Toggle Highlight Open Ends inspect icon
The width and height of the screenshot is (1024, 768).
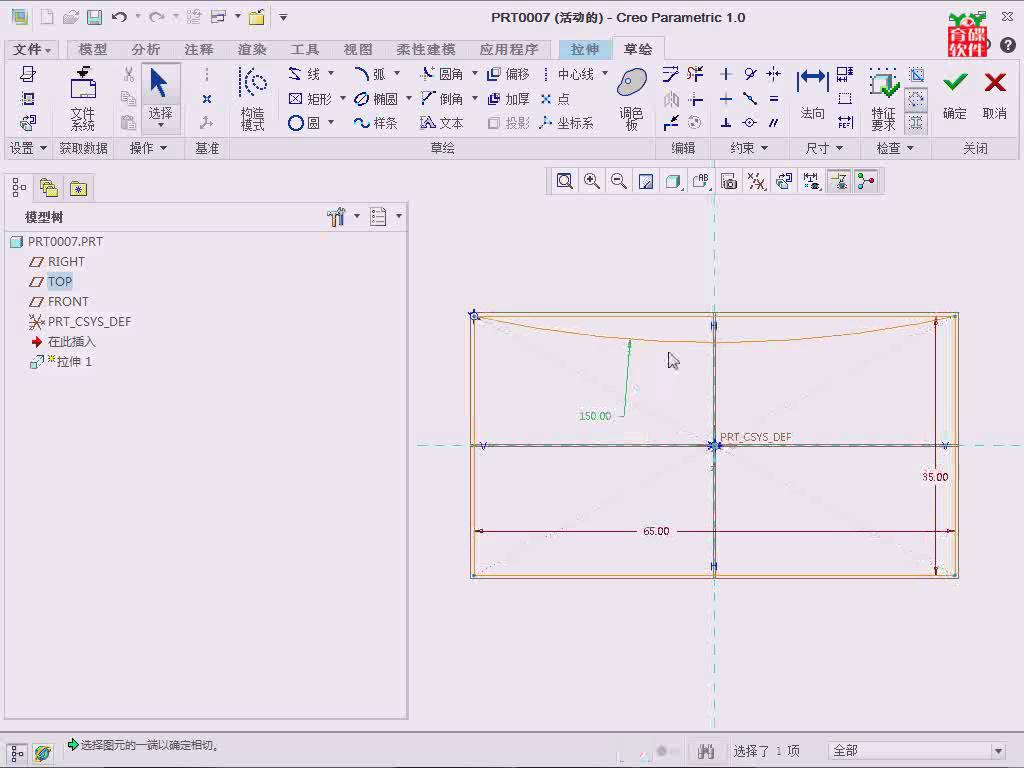pyautogui.click(x=916, y=99)
